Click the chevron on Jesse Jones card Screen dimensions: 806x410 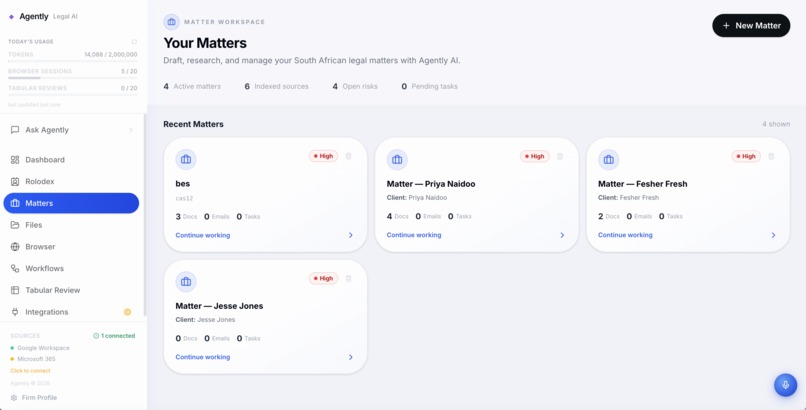(x=351, y=357)
